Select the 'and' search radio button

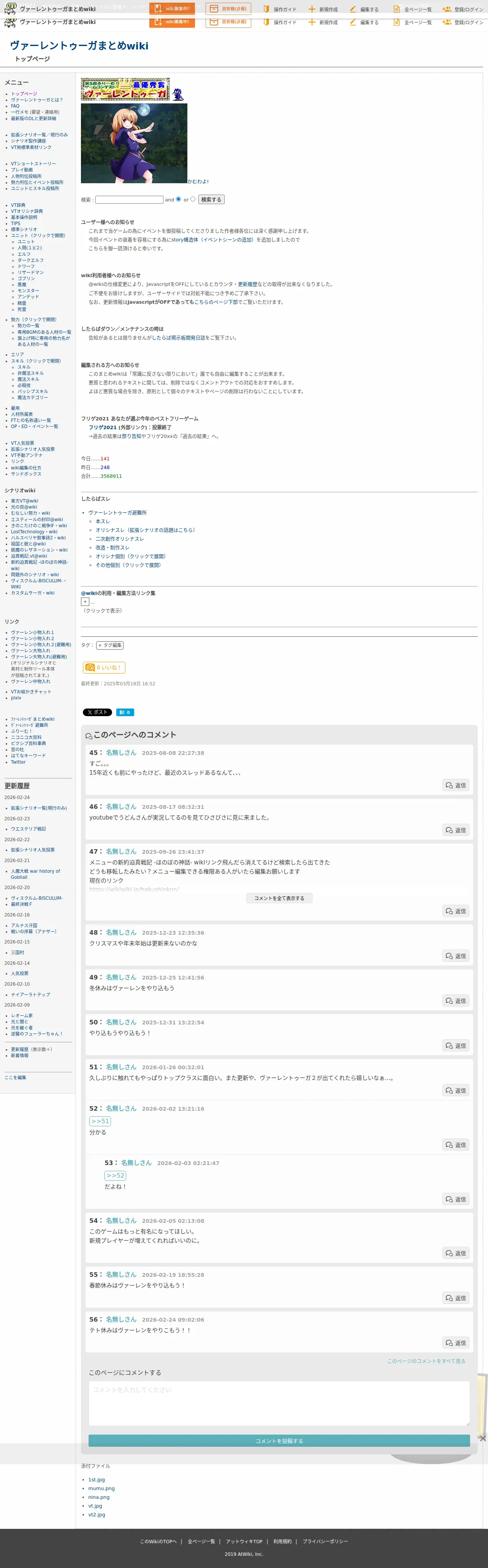pyautogui.click(x=178, y=199)
